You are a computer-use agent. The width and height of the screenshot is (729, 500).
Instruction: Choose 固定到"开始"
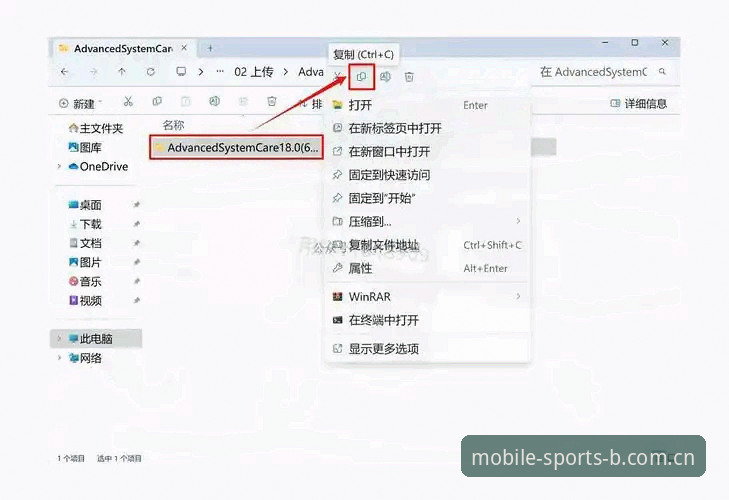pyautogui.click(x=428, y=198)
